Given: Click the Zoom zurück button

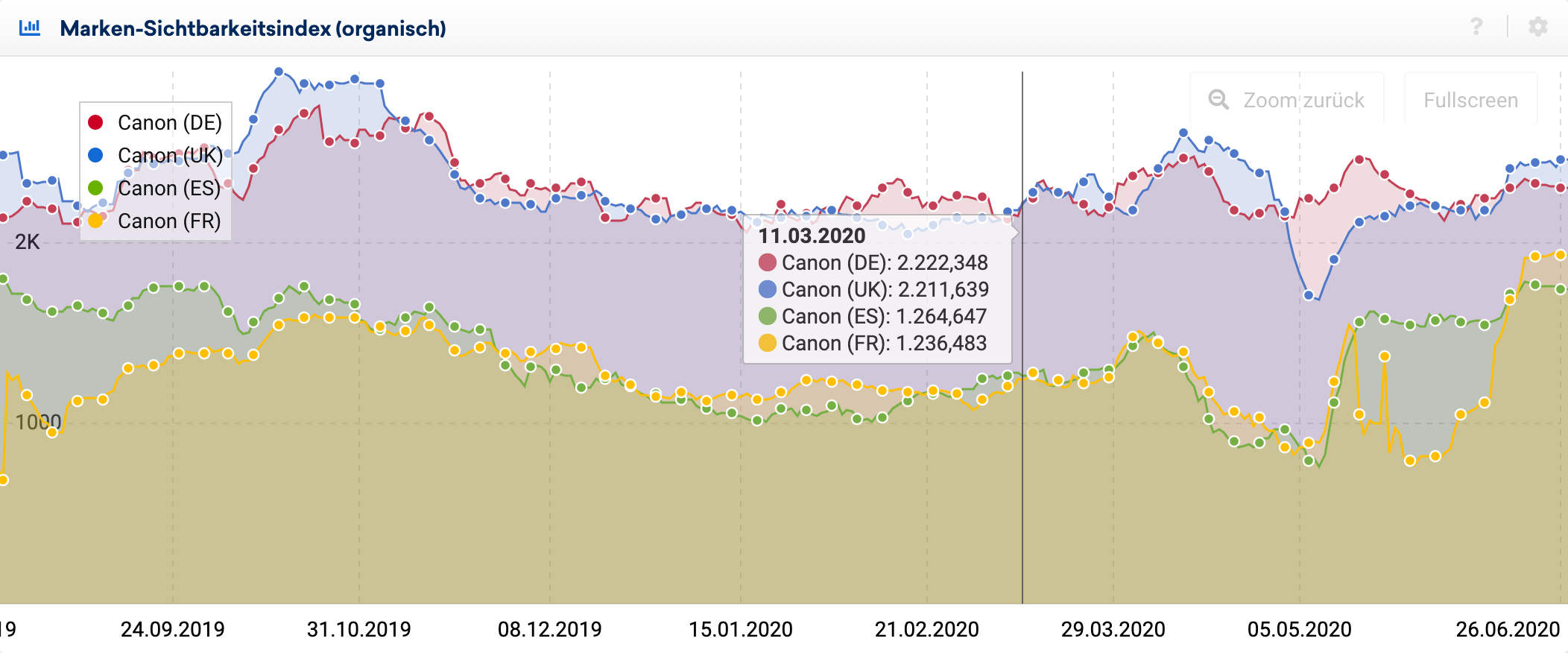Looking at the screenshot, I should pyautogui.click(x=1287, y=100).
